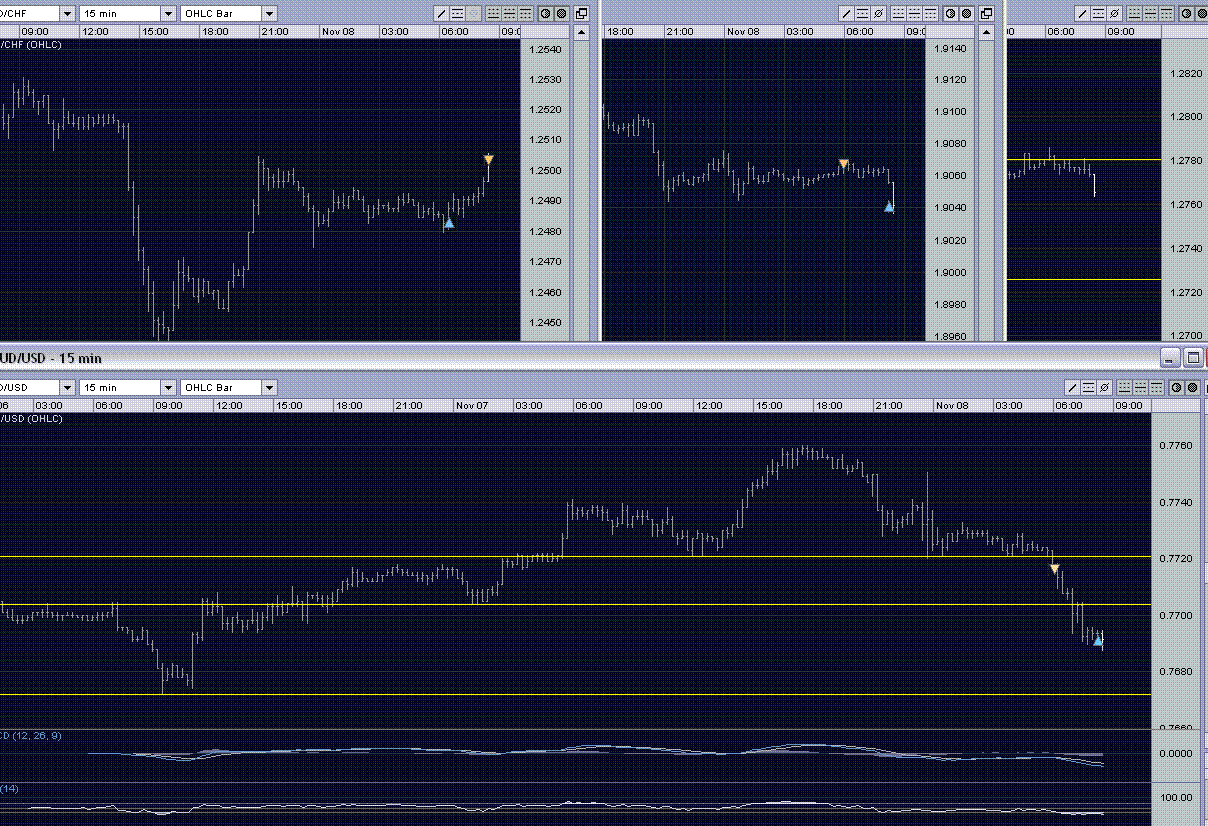Select the horizontal lines tool in AUD/USD toolbar
This screenshot has height=826, width=1208.
[1088, 387]
